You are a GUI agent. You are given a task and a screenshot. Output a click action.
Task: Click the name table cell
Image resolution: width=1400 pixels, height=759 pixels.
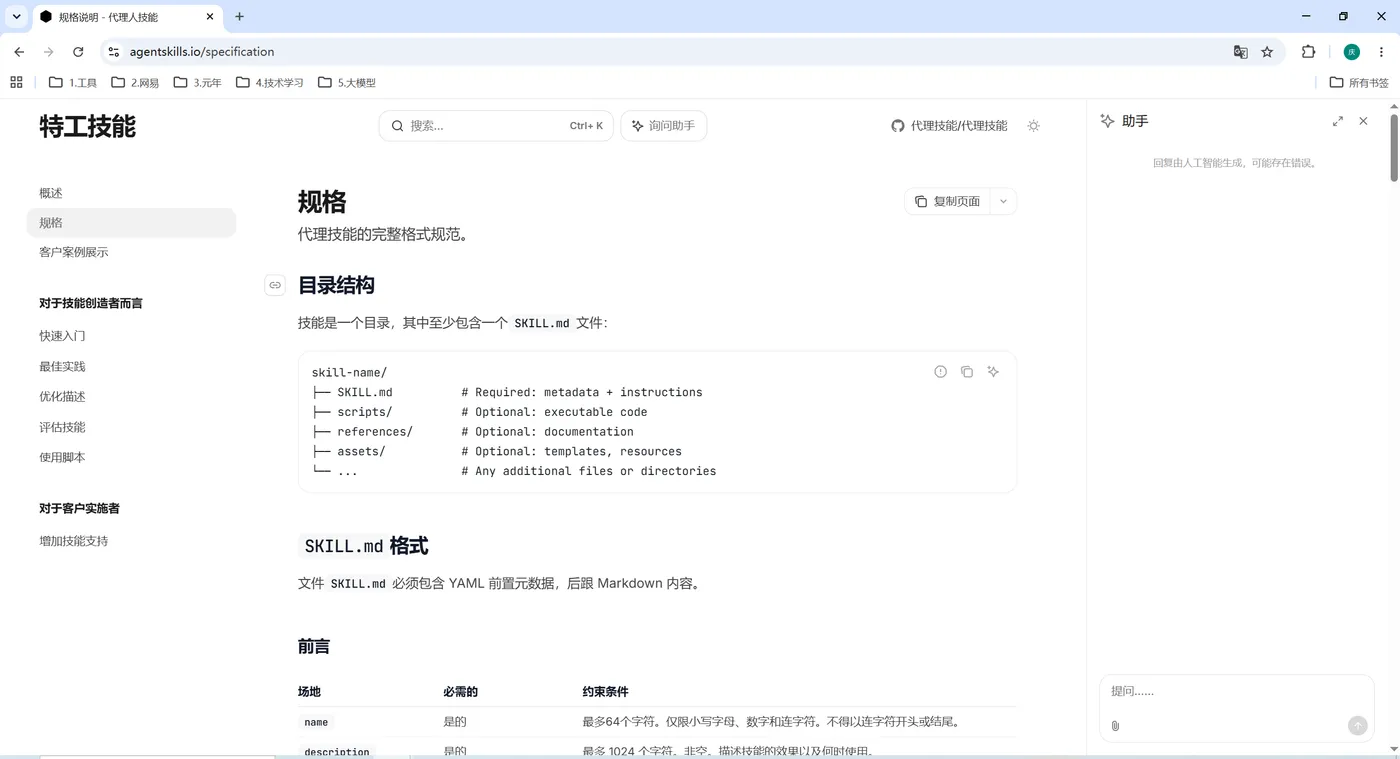click(x=316, y=722)
